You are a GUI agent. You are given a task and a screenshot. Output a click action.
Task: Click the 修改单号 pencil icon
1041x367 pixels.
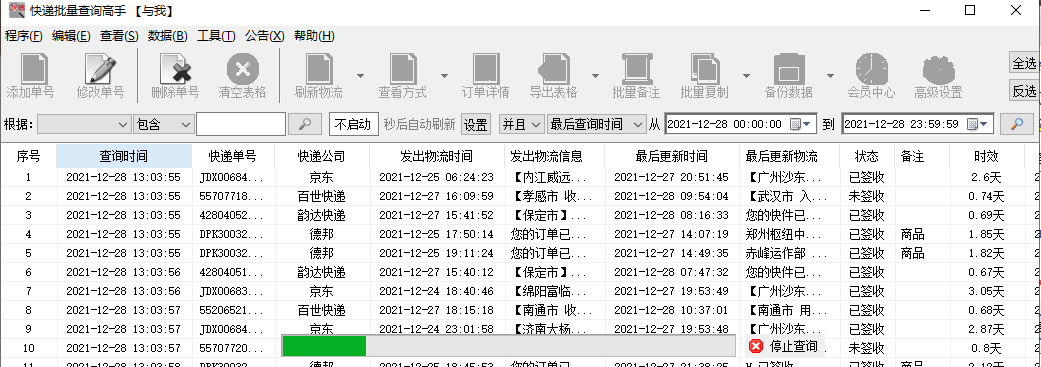[x=100, y=69]
